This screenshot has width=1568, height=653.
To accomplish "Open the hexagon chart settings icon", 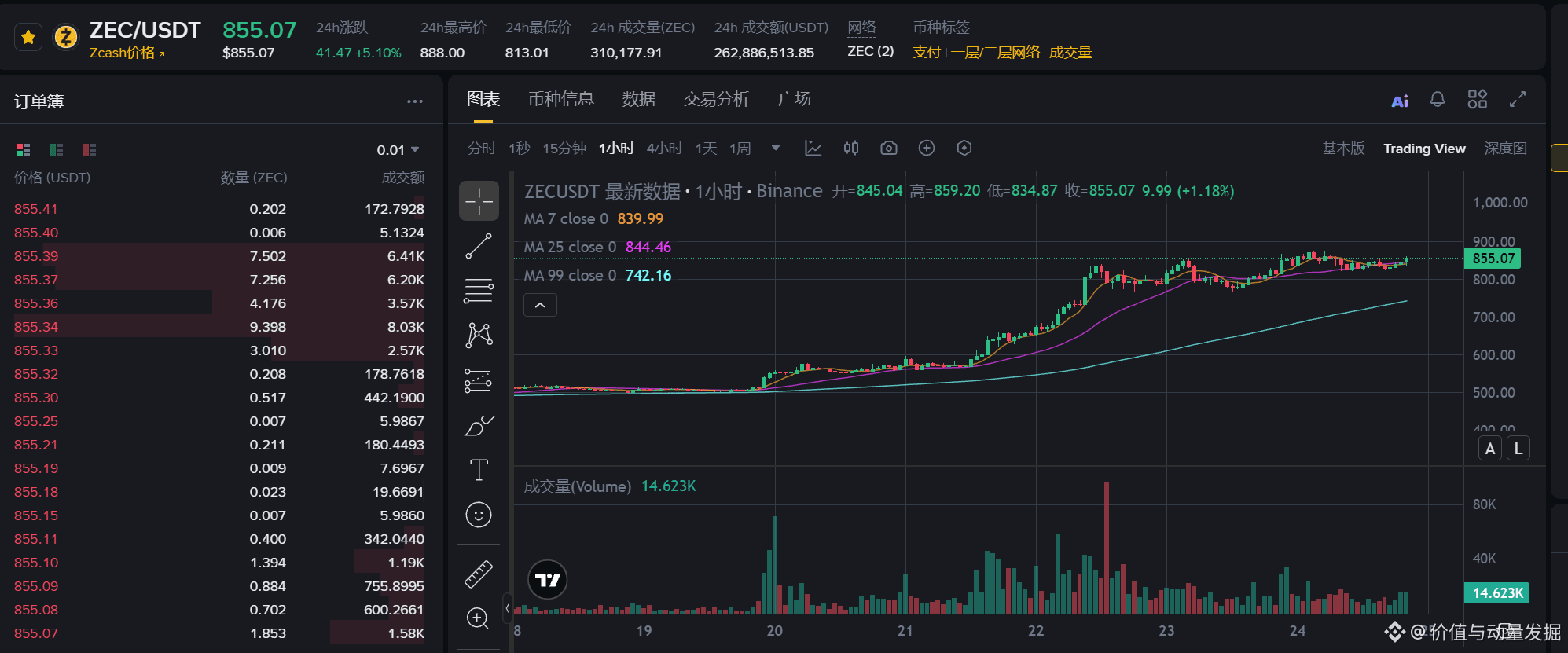I will 964,148.
